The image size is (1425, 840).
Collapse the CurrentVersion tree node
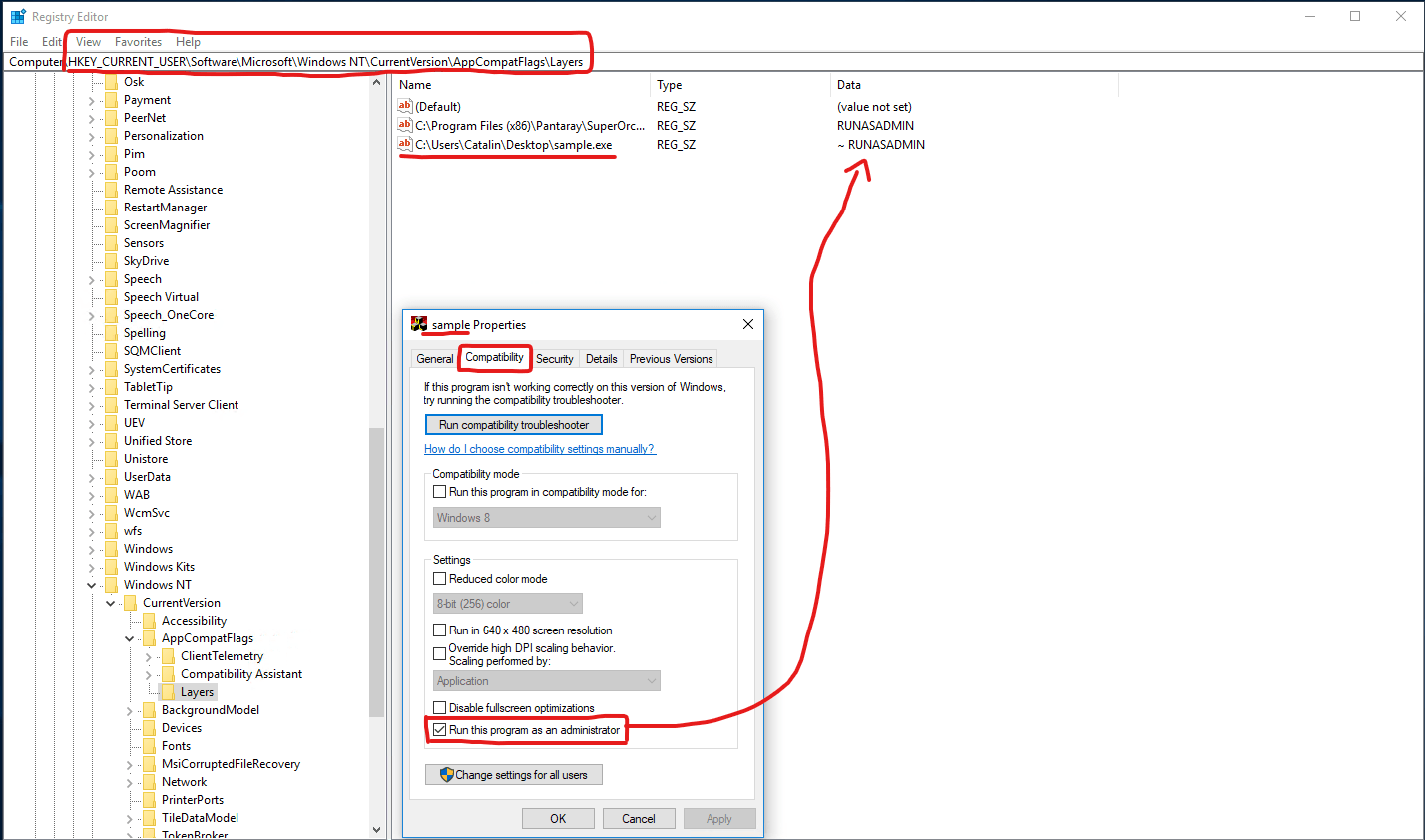pyautogui.click(x=110, y=602)
